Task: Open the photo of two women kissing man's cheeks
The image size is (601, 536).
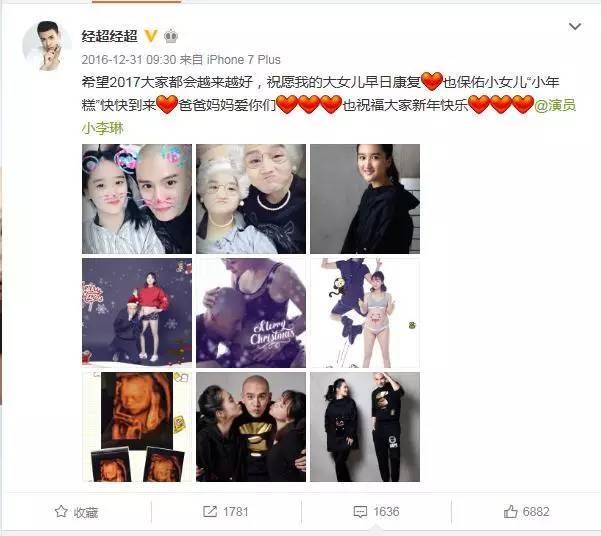Action: point(251,427)
